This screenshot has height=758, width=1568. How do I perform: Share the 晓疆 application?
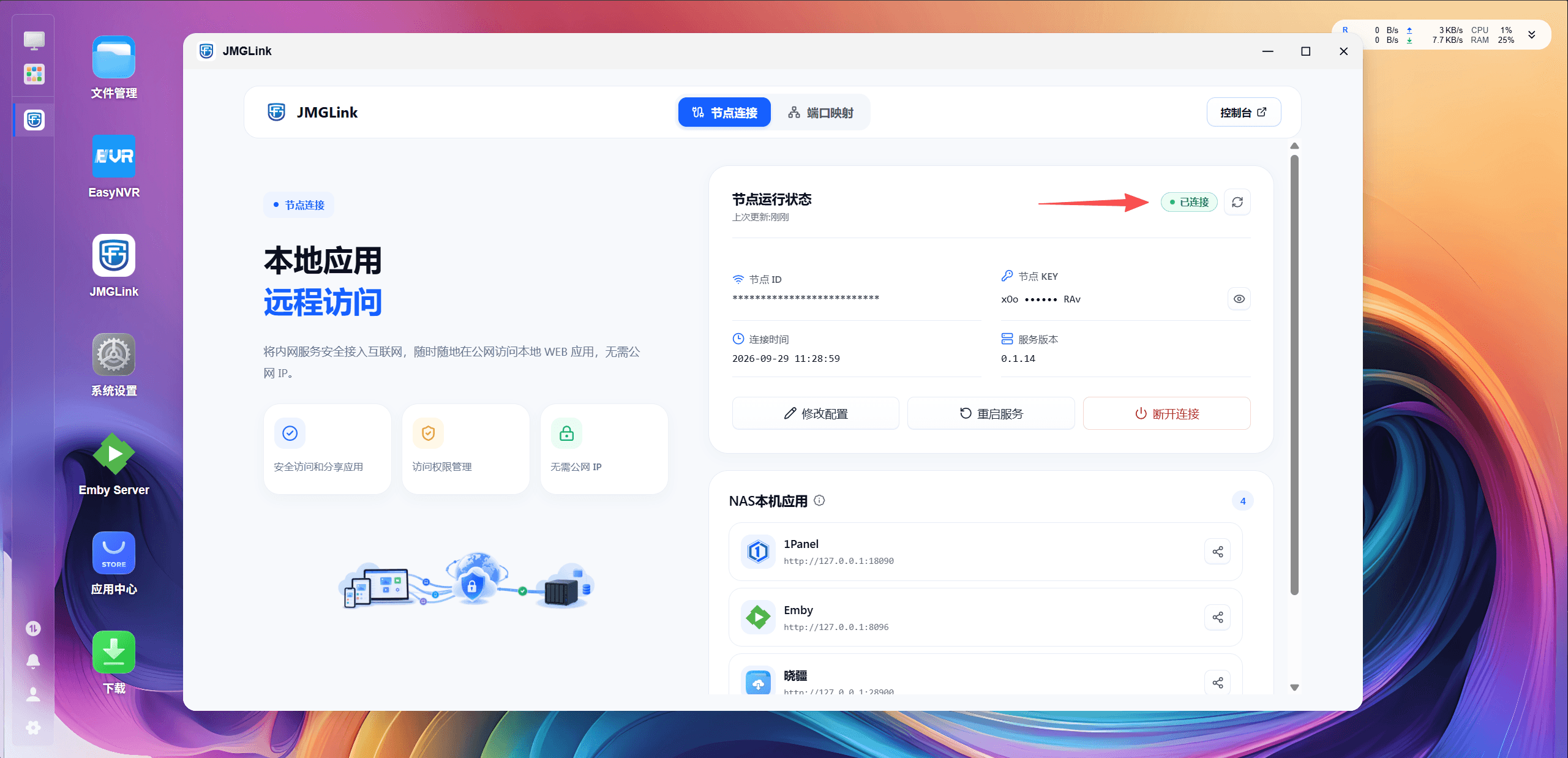pos(1218,683)
